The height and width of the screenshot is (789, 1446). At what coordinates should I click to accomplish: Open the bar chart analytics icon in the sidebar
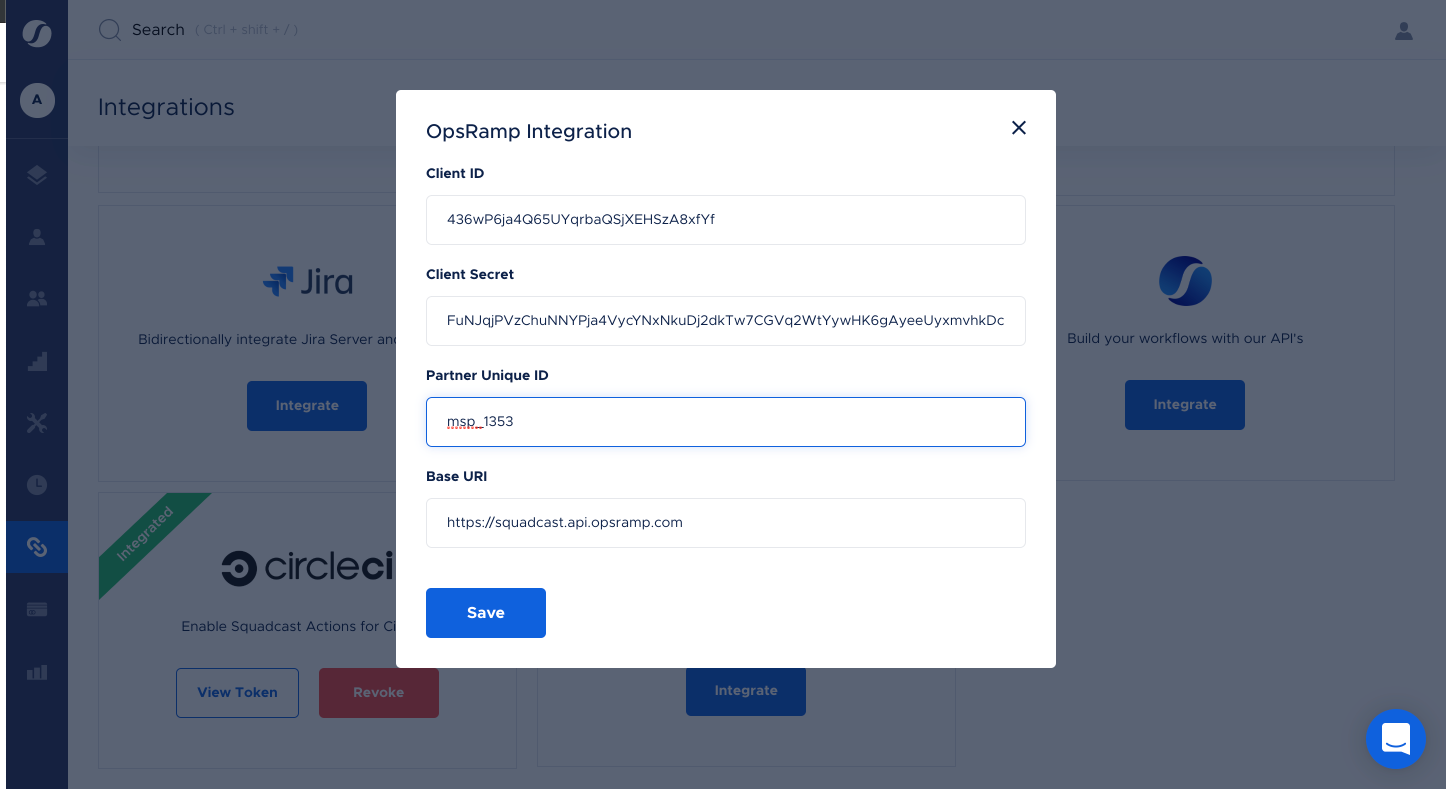tap(37, 672)
